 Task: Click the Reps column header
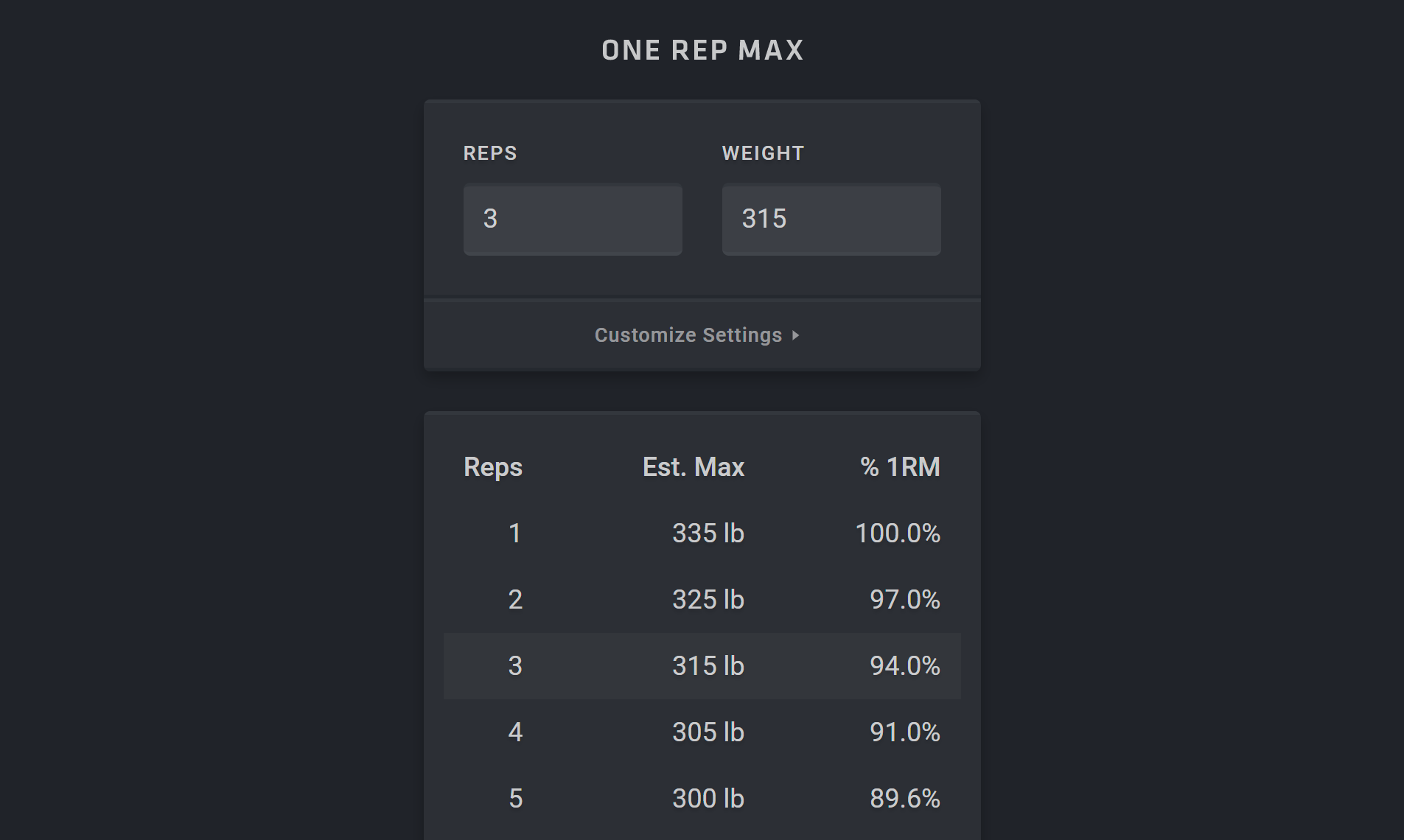tap(493, 466)
